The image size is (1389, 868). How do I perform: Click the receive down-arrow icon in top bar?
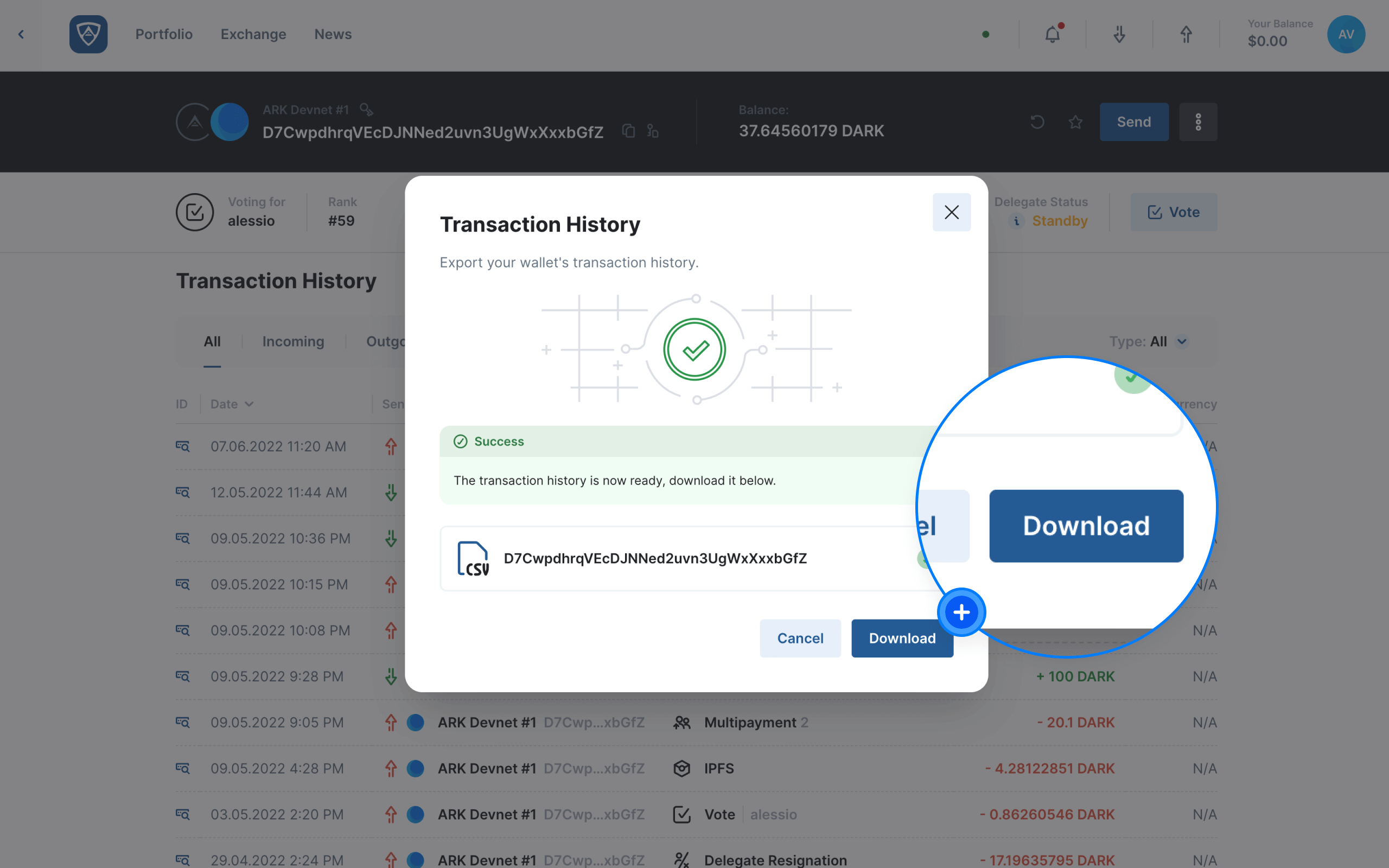pos(1119,34)
